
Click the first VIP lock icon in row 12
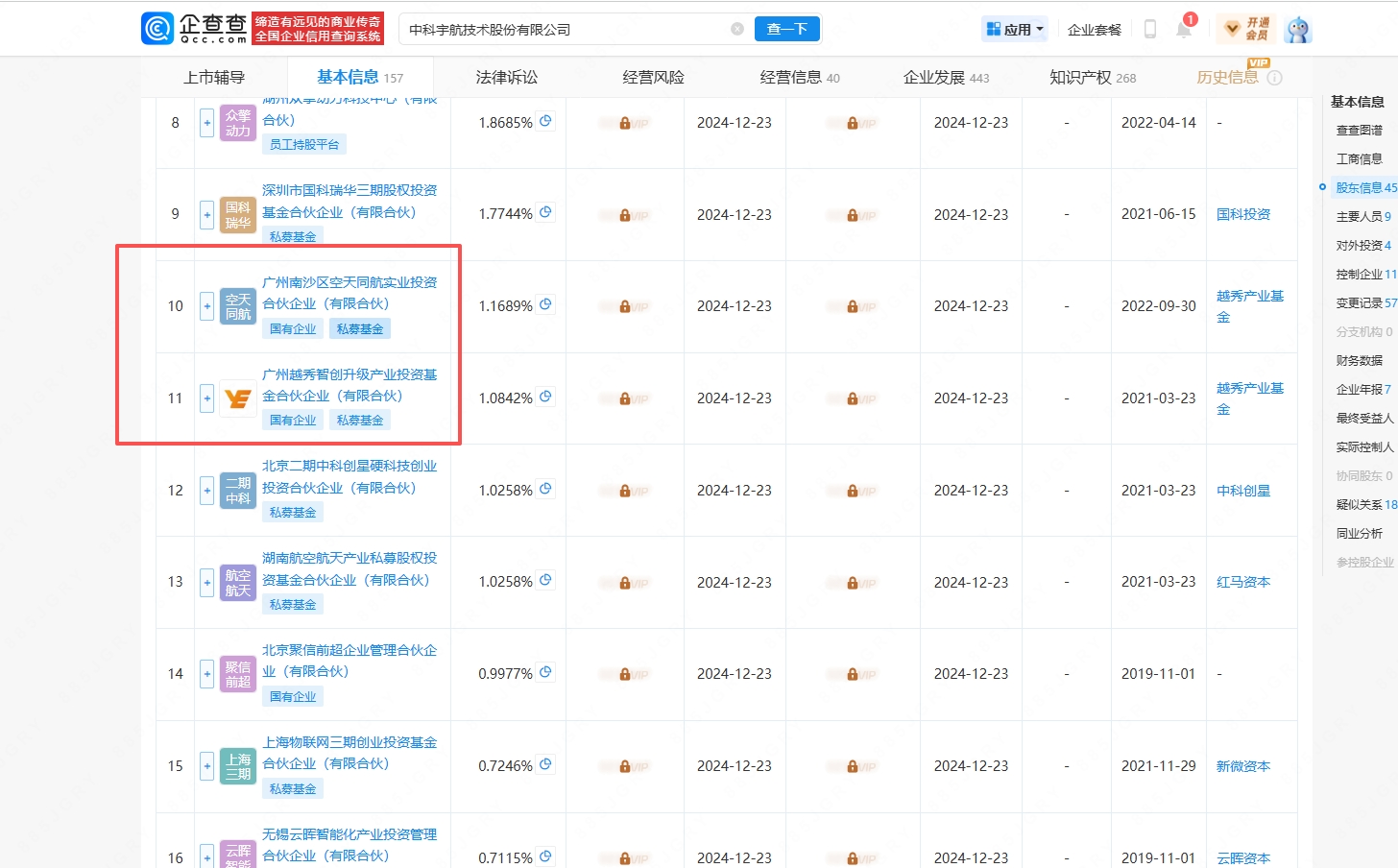coord(625,492)
